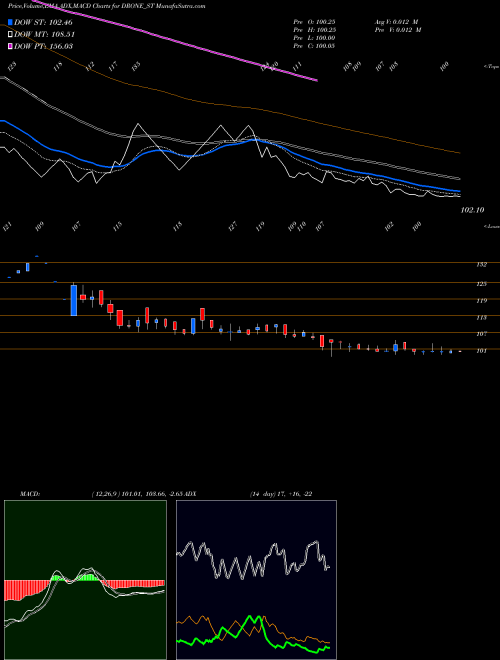Image resolution: width=500 pixels, height=660 pixels.
Task: Click the white DOW MT legend swatch
Action: (x=10, y=34)
